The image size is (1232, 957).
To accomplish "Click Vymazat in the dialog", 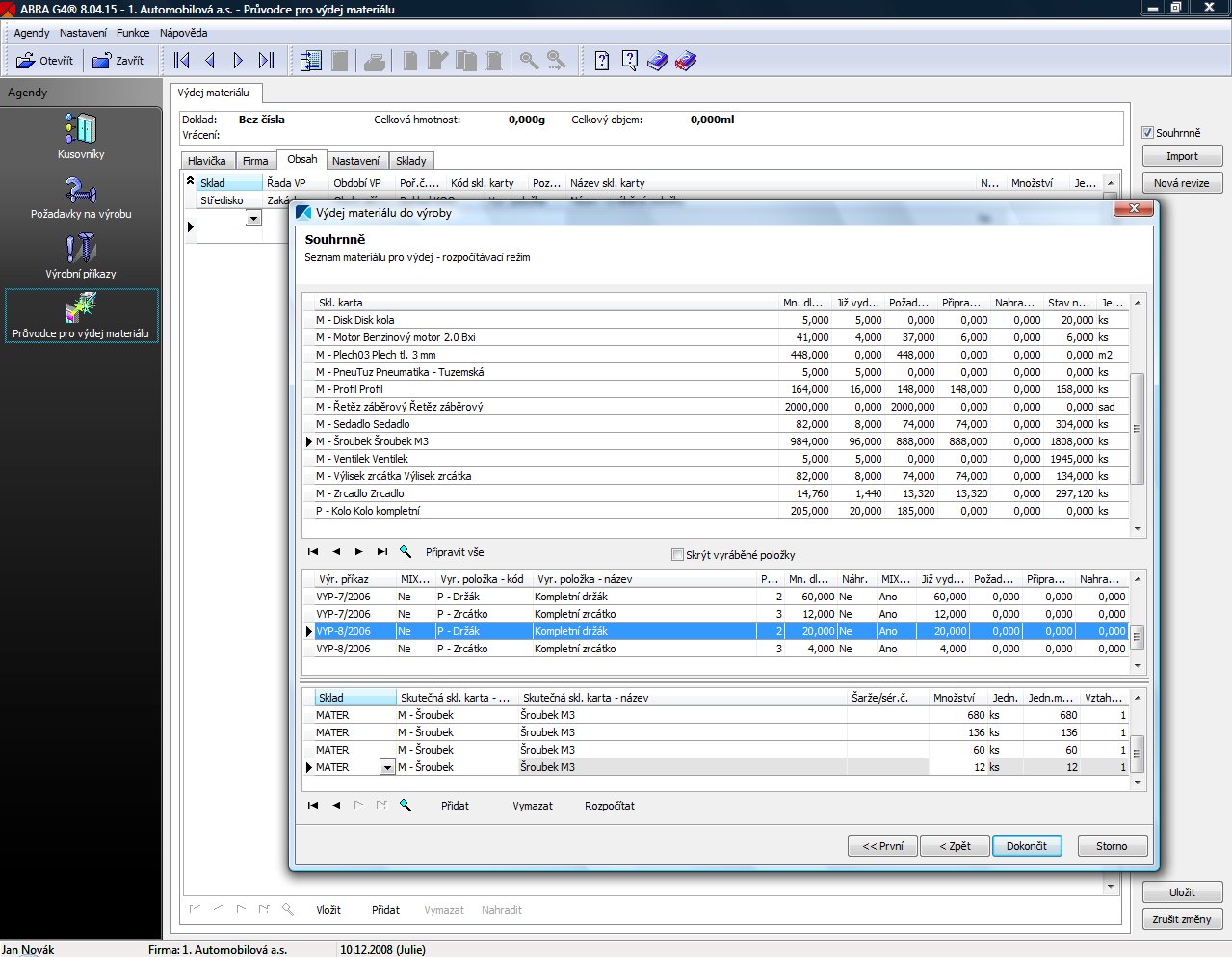I will (x=533, y=806).
